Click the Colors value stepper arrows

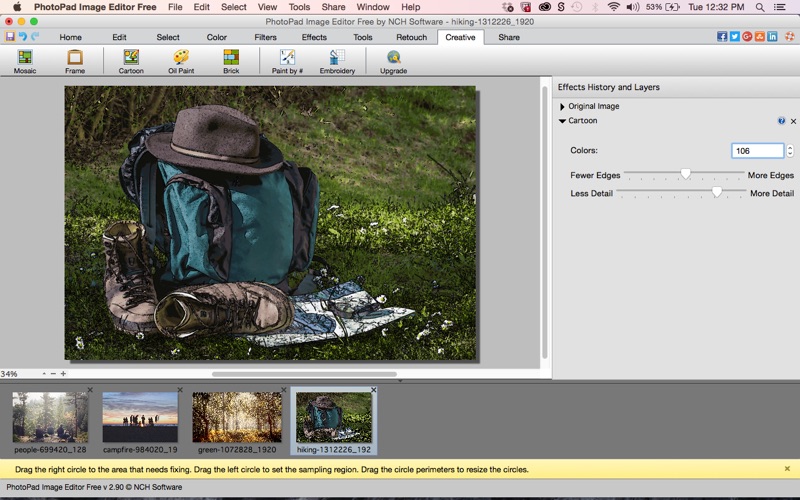[x=790, y=151]
